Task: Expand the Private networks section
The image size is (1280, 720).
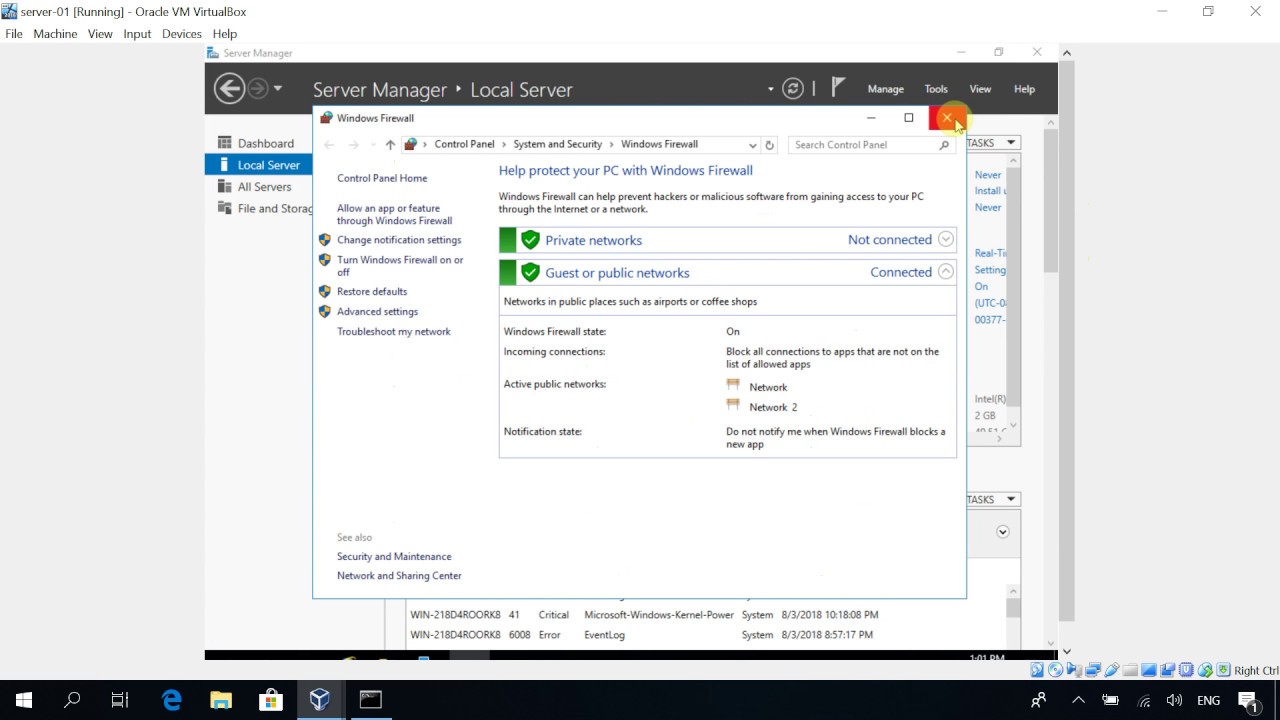Action: 946,240
